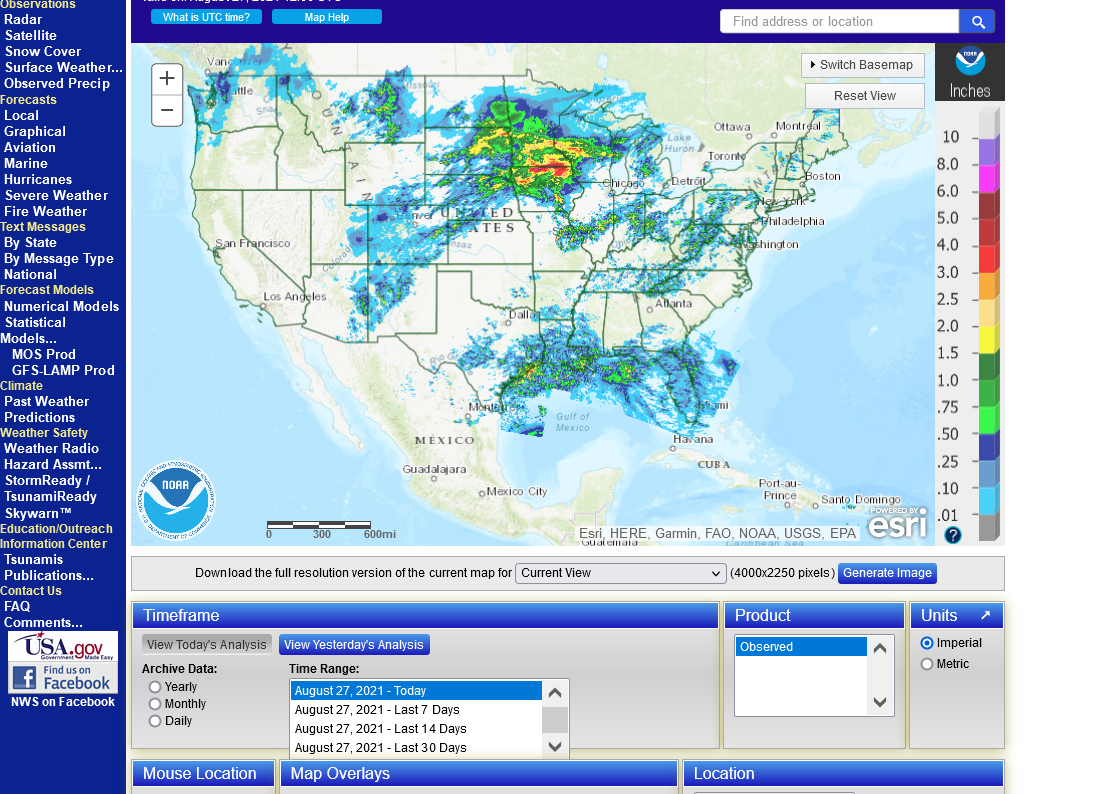Click the Time Range list down arrow
Image resolution: width=1101 pixels, height=794 pixels.
(555, 746)
